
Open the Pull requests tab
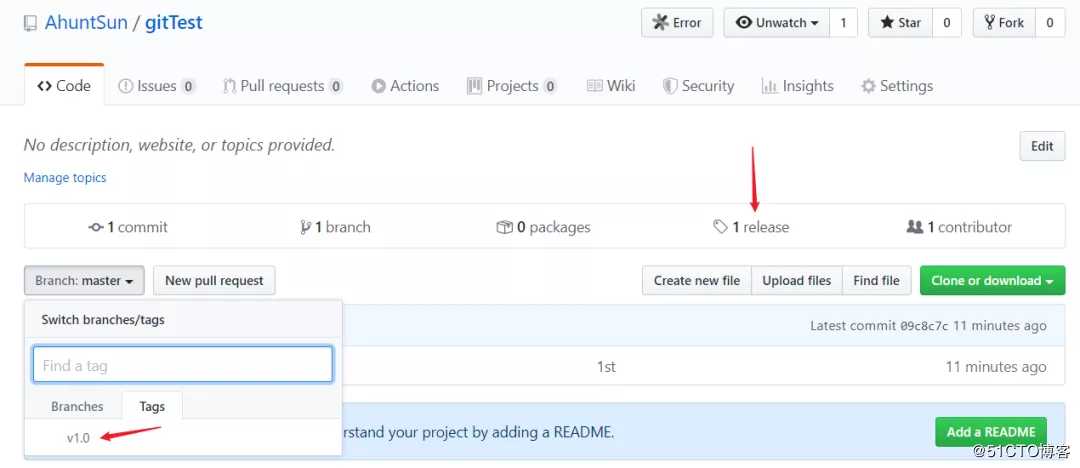point(282,86)
